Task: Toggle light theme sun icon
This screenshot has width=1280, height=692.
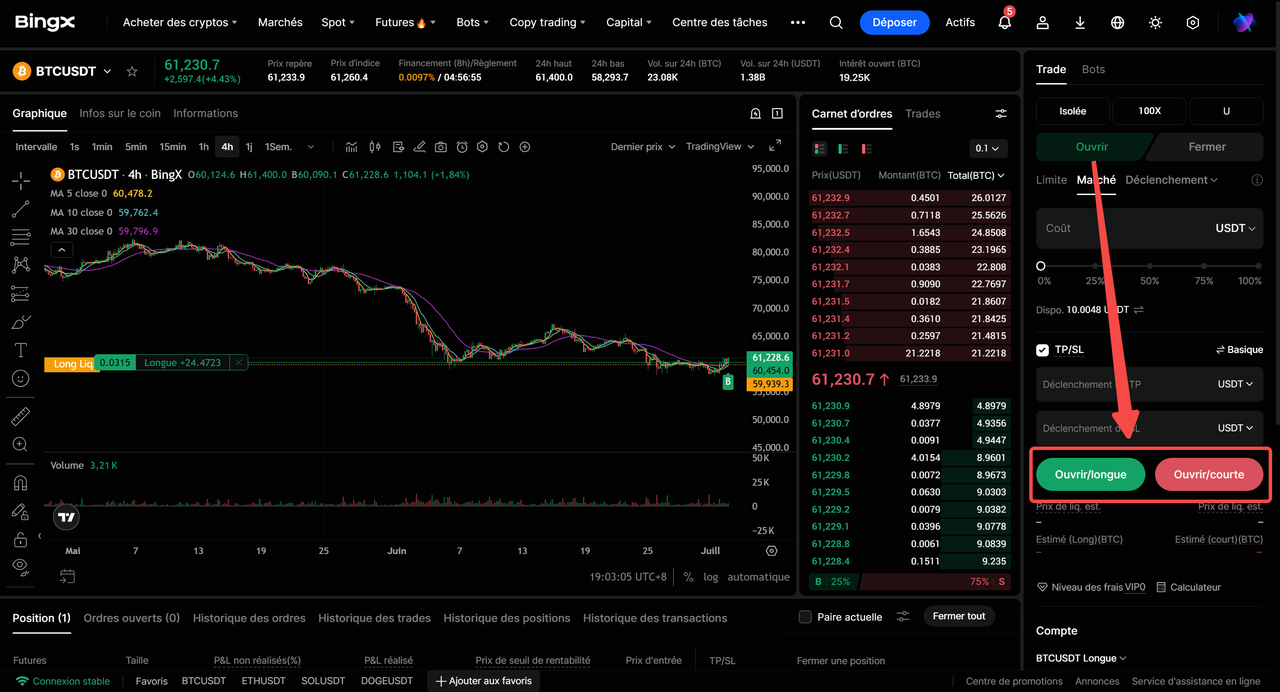Action: point(1155,22)
